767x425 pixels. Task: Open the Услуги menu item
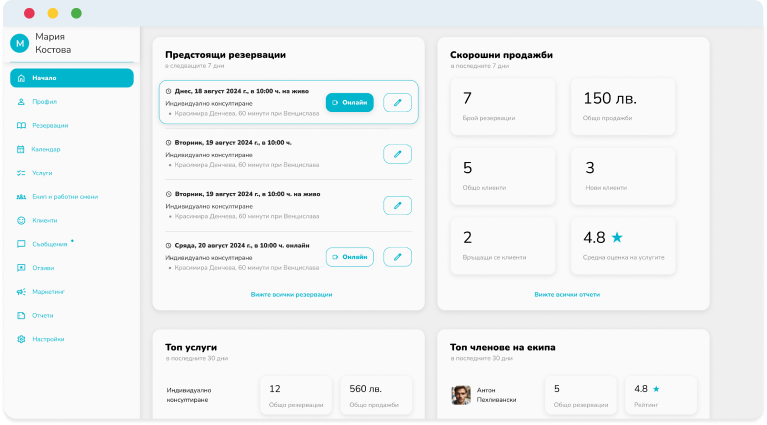coord(43,173)
